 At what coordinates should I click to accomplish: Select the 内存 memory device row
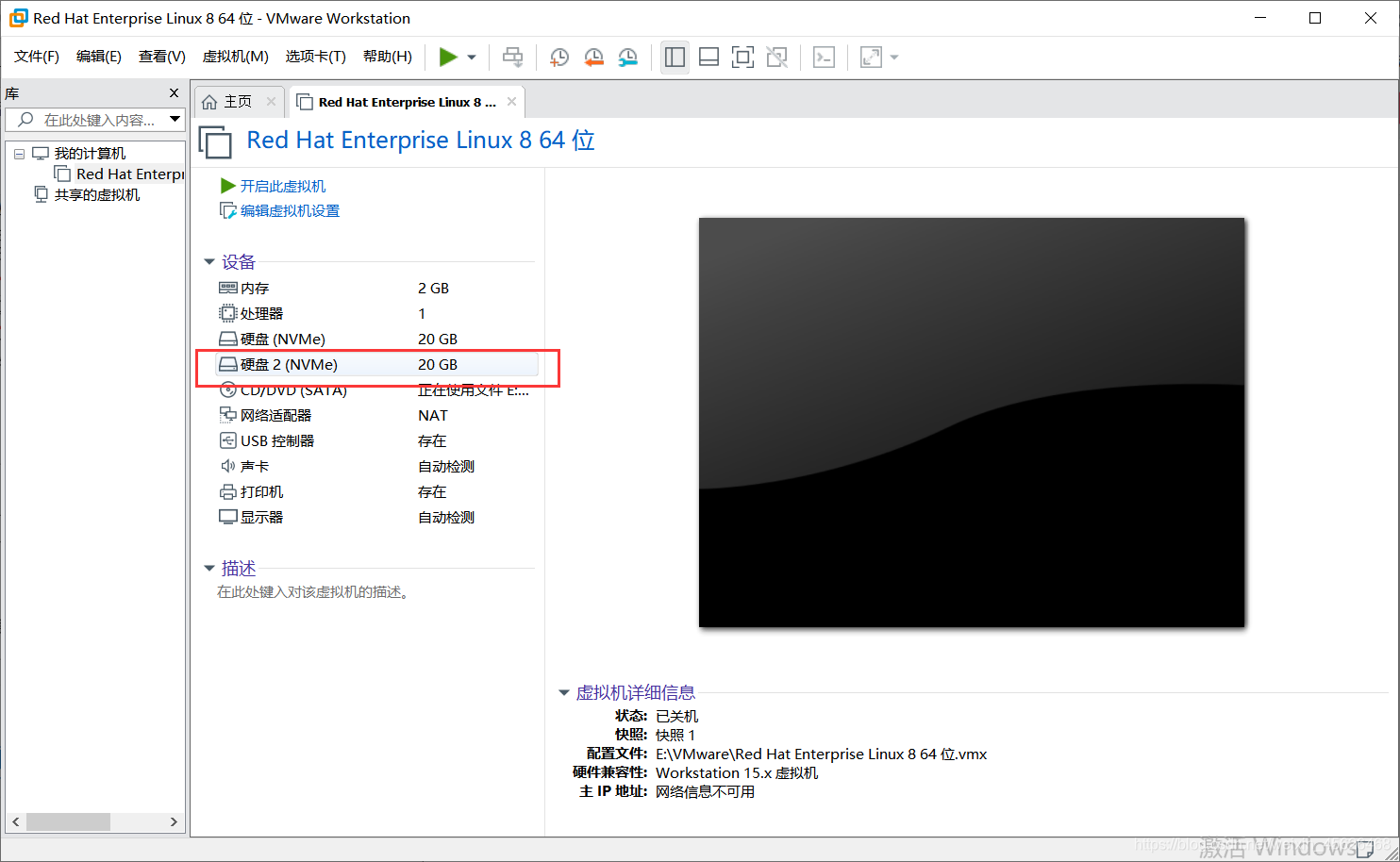coord(377,288)
